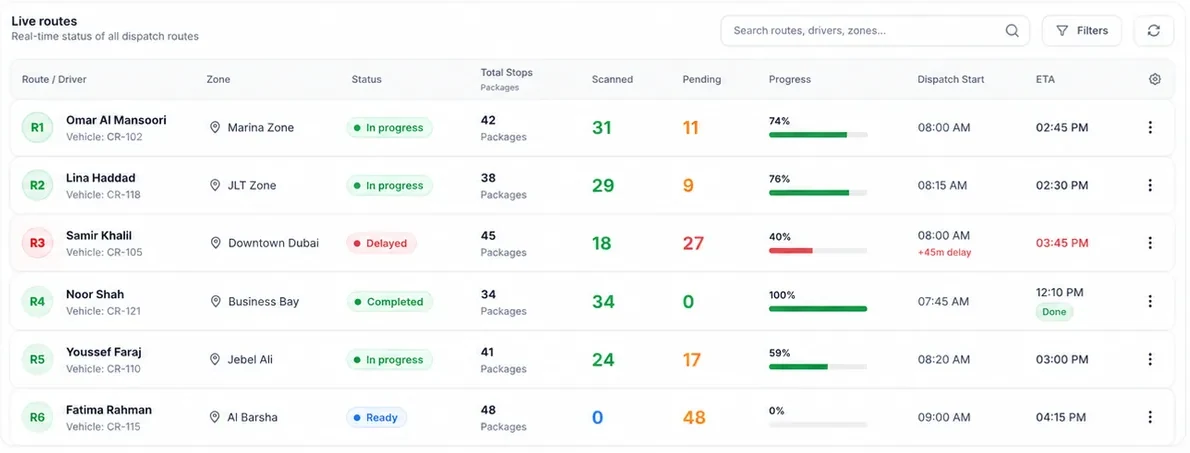Viewport: 1190px width, 453px height.
Task: Click the location pin beside Downtown Dubai
Action: pos(215,243)
